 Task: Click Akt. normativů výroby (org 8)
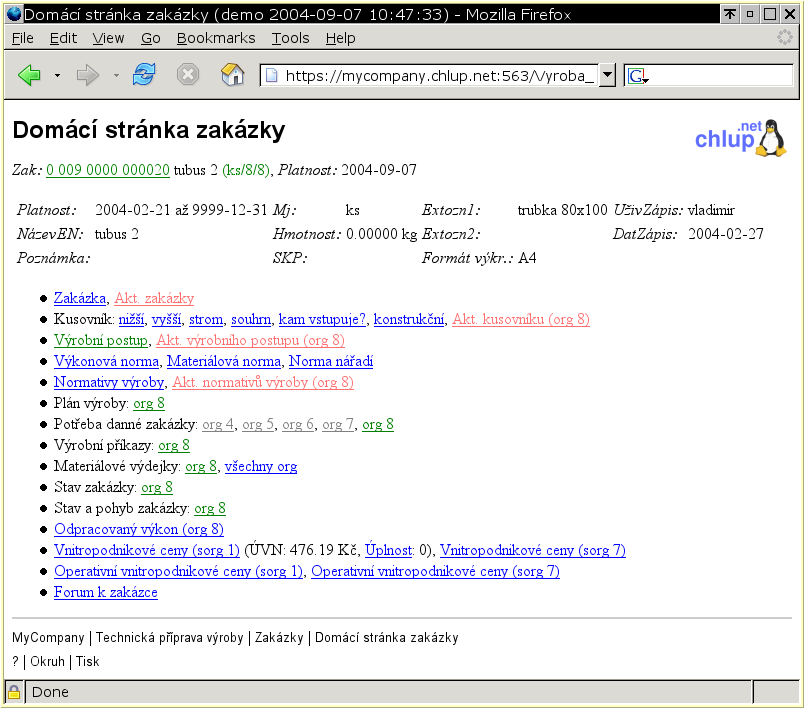coord(263,382)
